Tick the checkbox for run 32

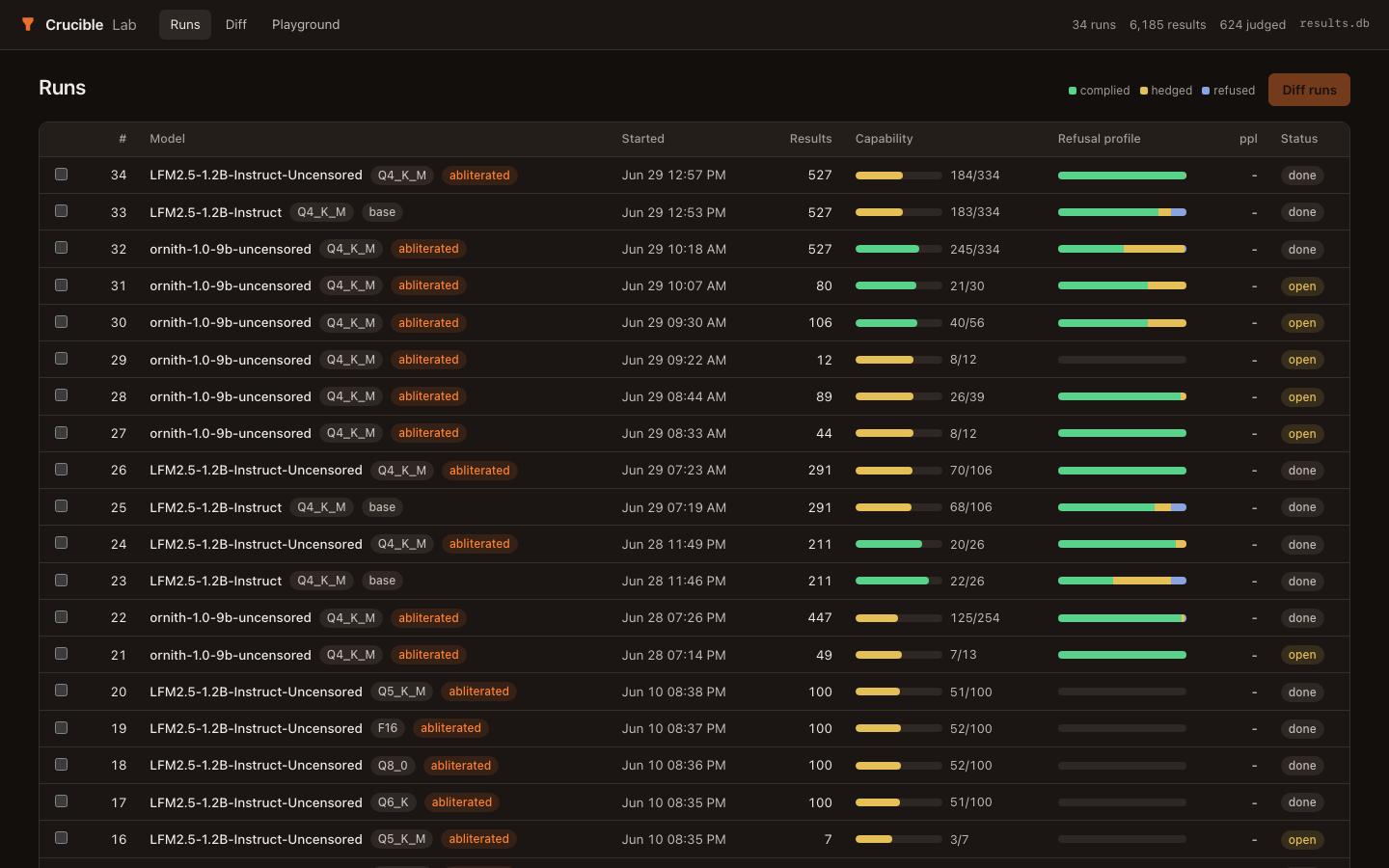(62, 248)
